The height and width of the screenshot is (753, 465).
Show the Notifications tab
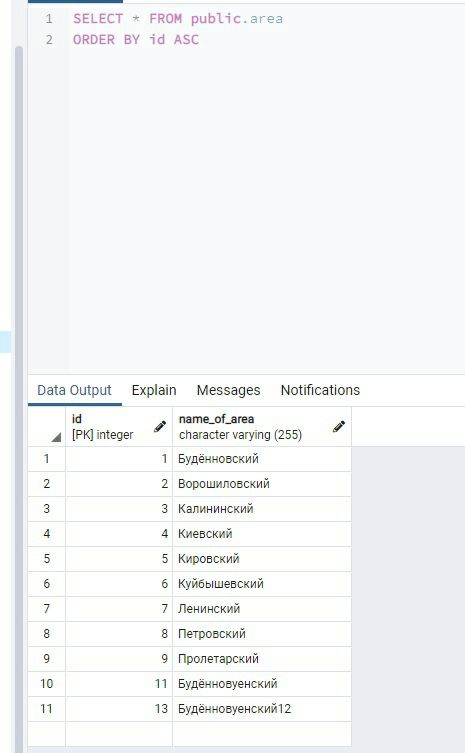click(320, 390)
